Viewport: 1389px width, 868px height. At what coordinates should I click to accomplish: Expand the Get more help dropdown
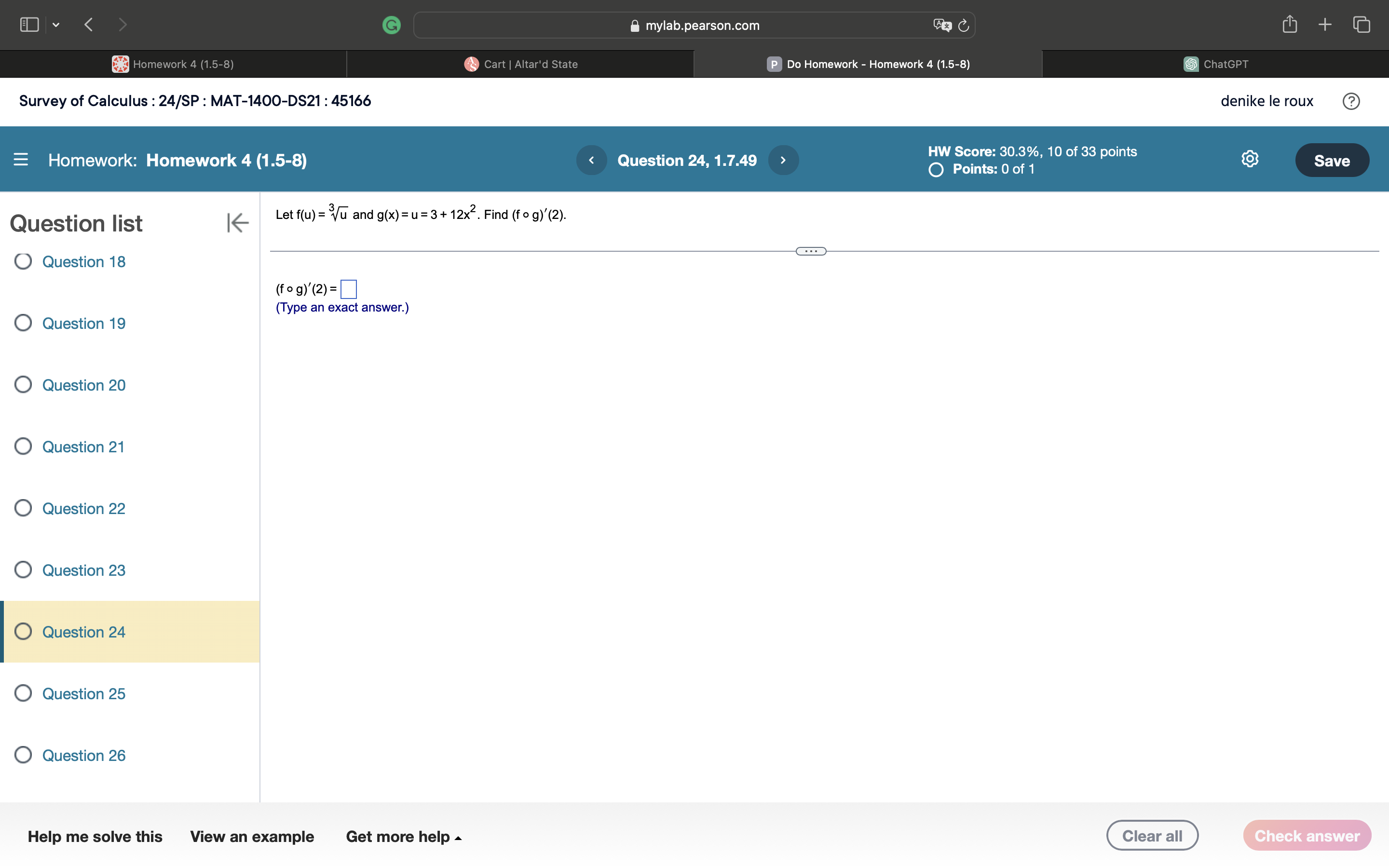404,837
